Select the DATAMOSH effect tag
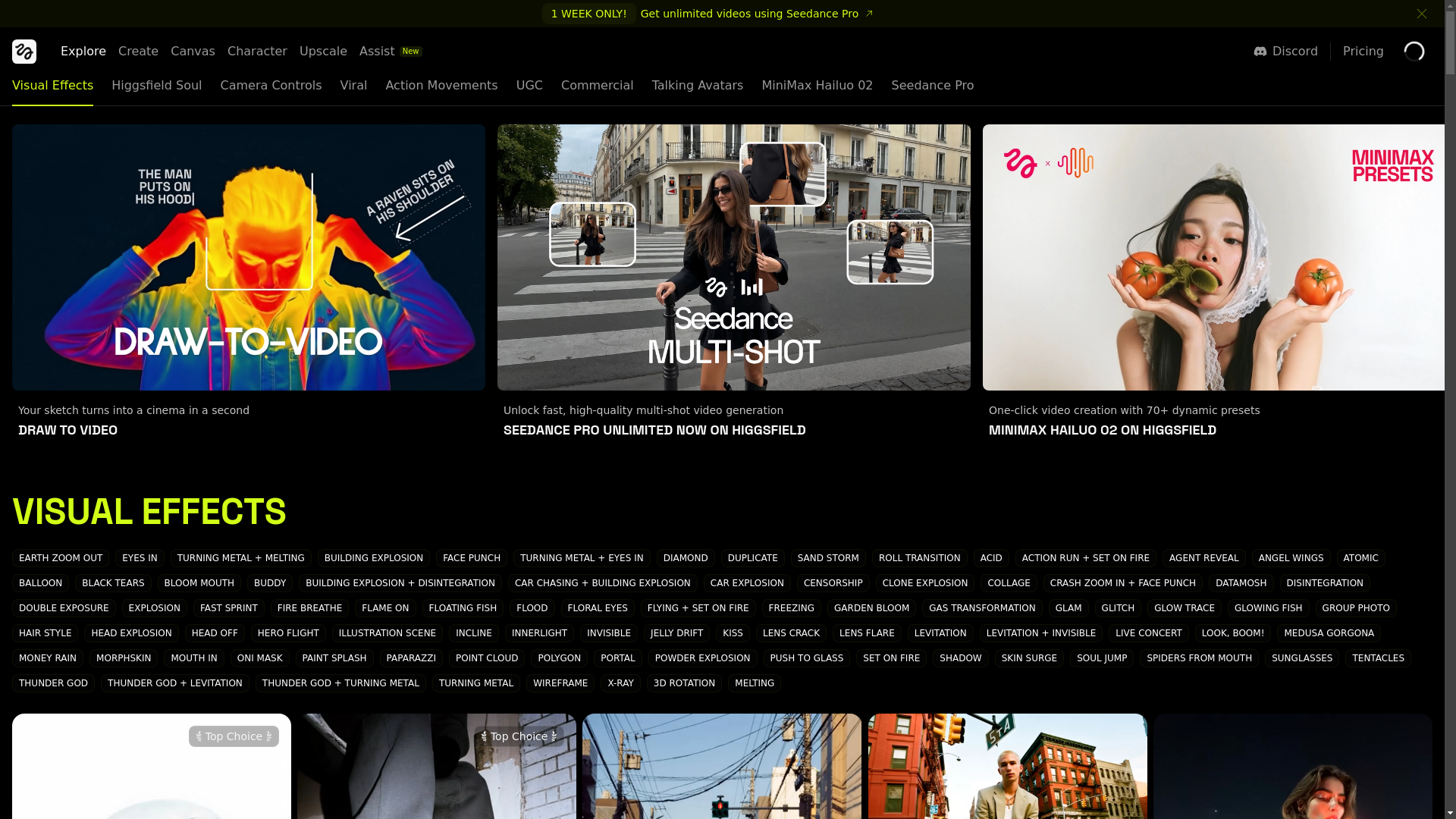 point(1241,583)
